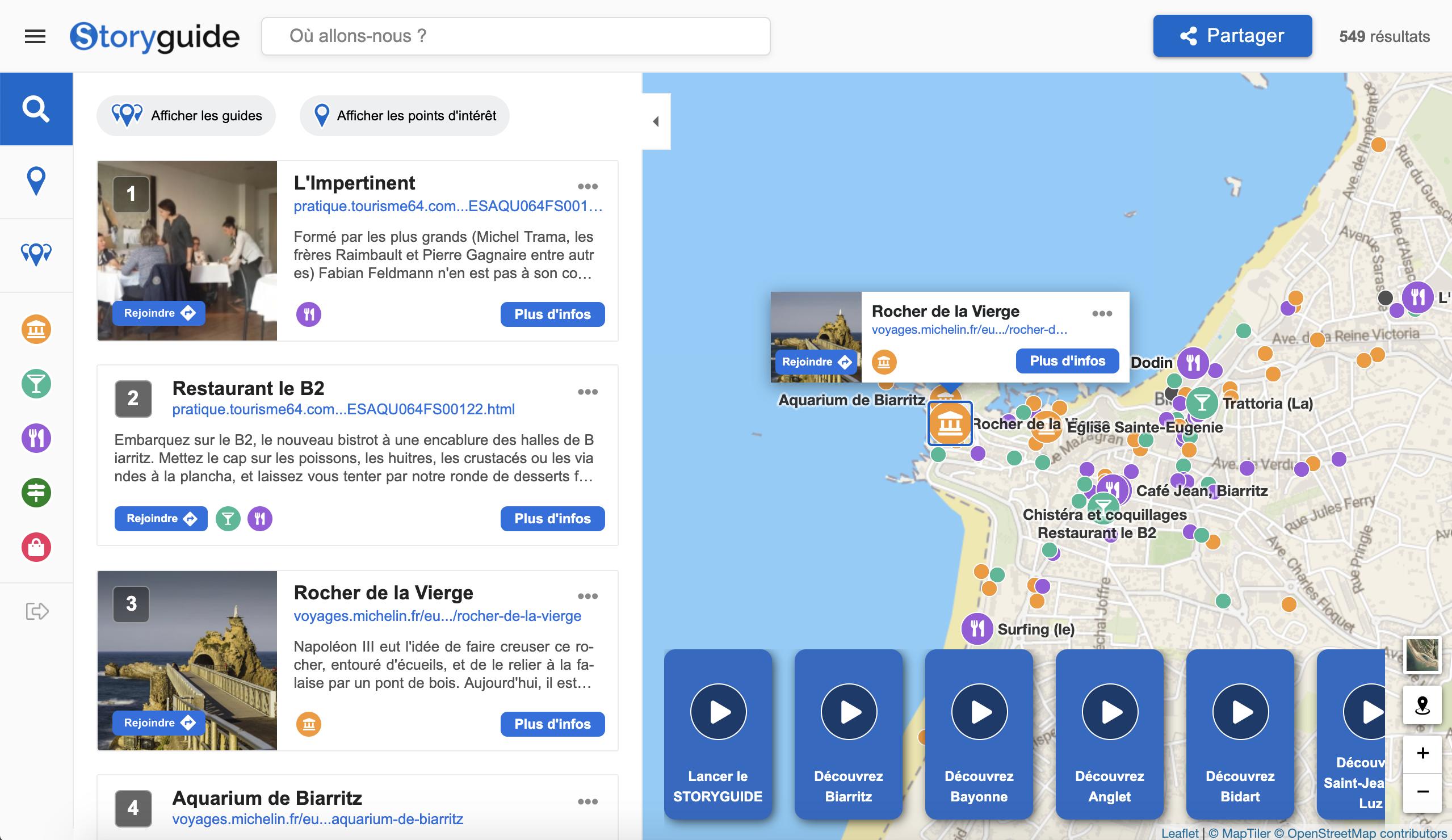Filter by bar cocktail category in sidebar
Screen dimensions: 1452x840
point(36,384)
